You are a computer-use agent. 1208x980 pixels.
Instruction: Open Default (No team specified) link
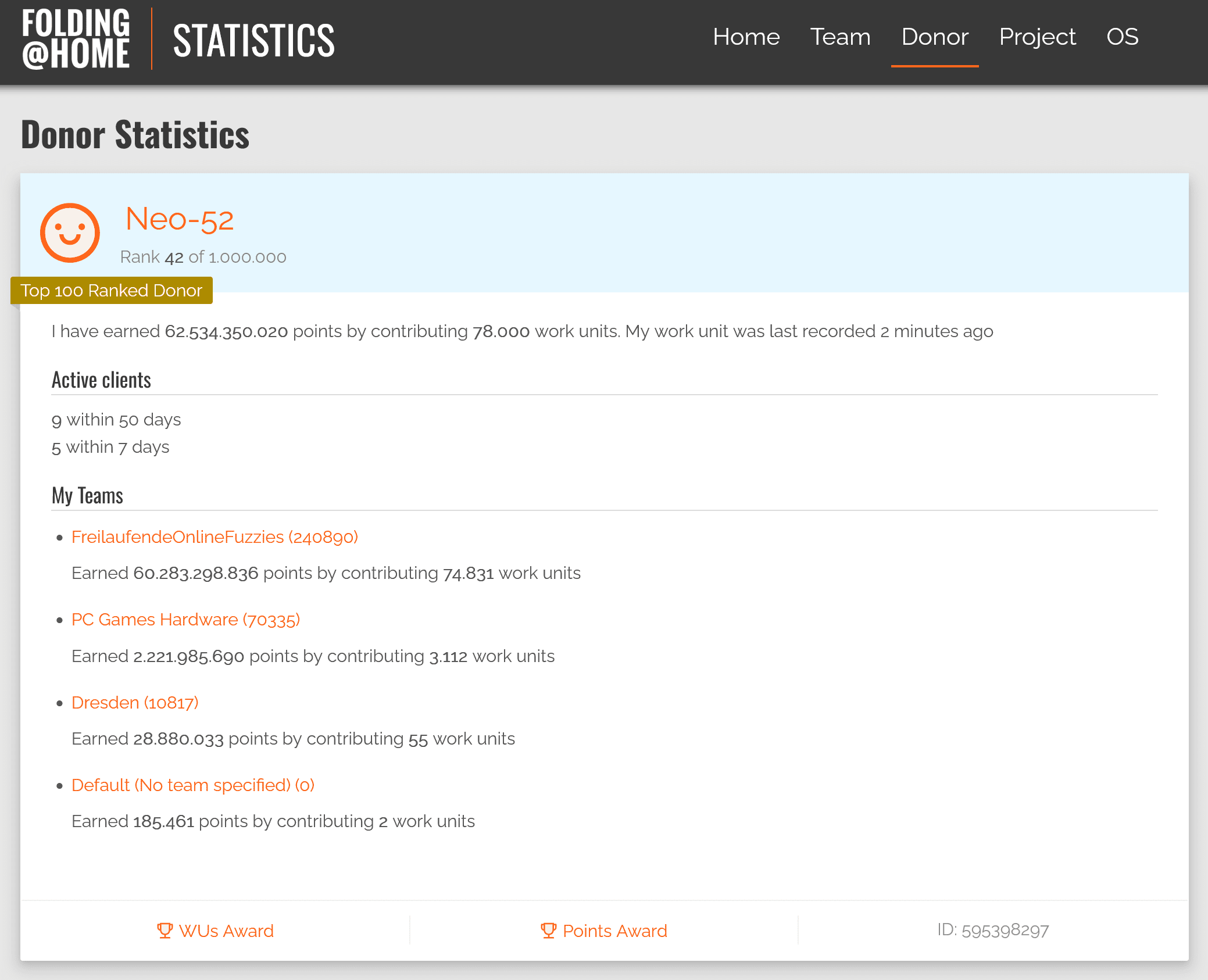(193, 785)
